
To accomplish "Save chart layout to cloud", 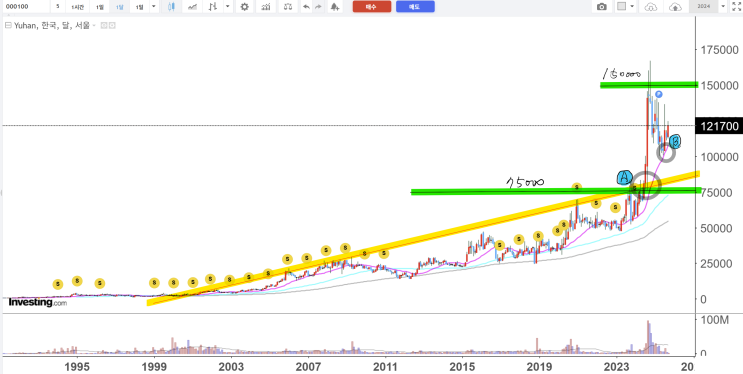I will [x=674, y=7].
